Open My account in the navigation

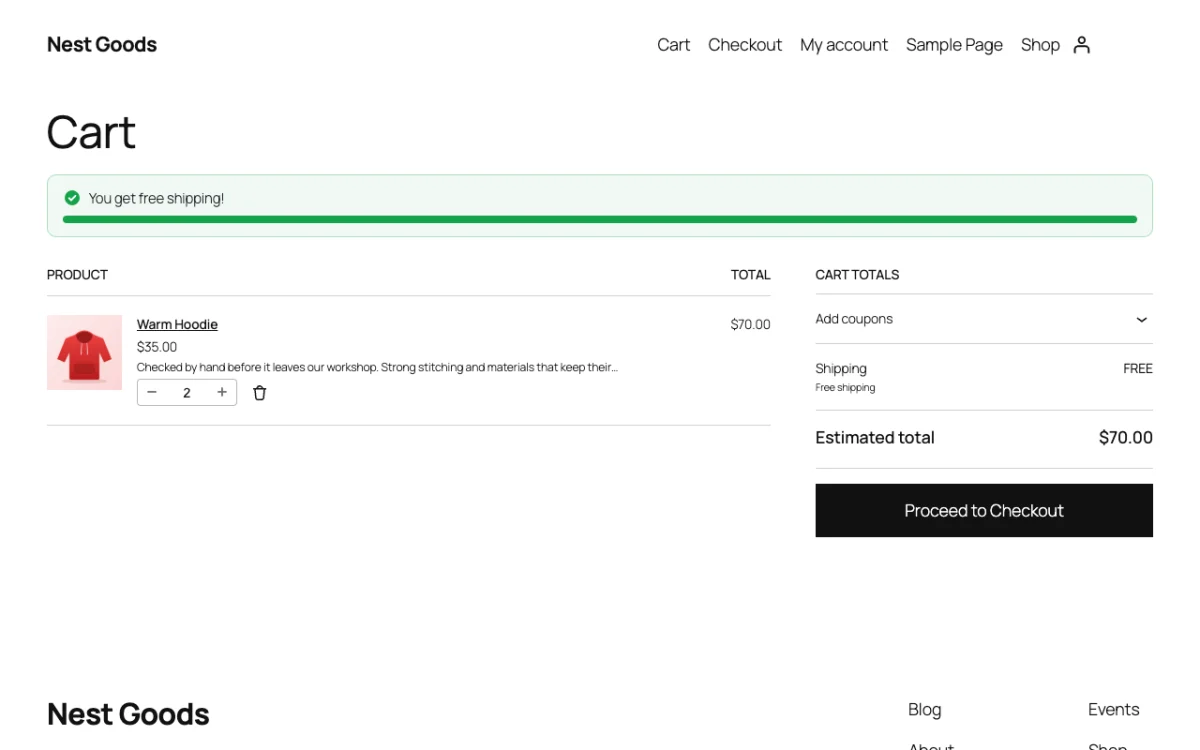point(844,45)
